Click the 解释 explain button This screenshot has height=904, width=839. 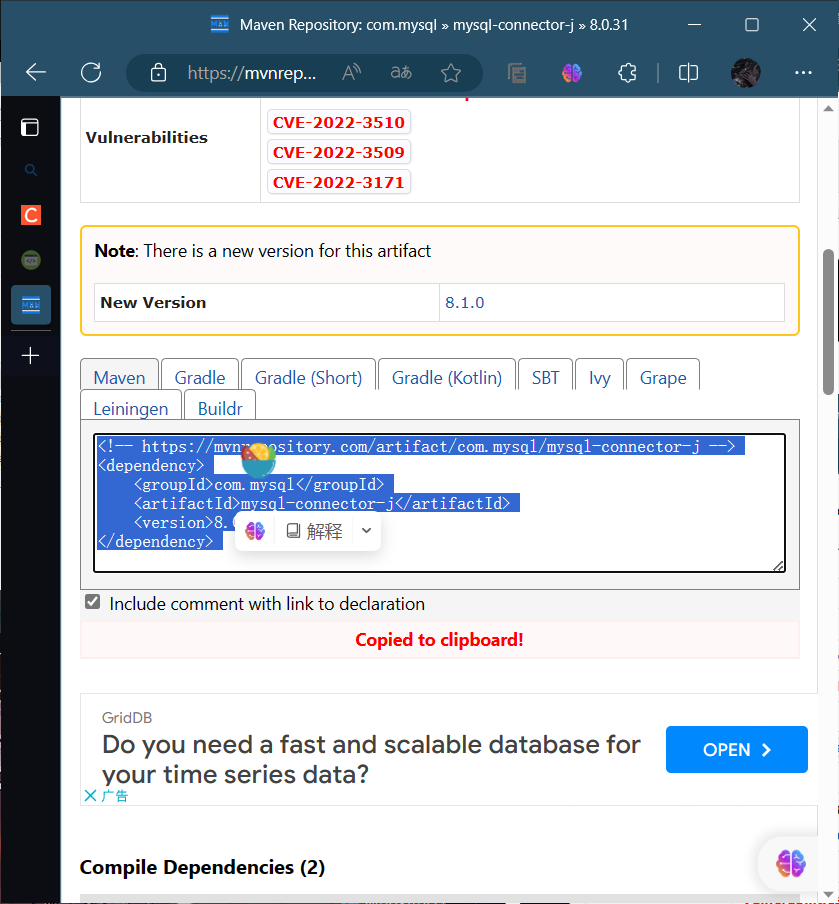[315, 531]
